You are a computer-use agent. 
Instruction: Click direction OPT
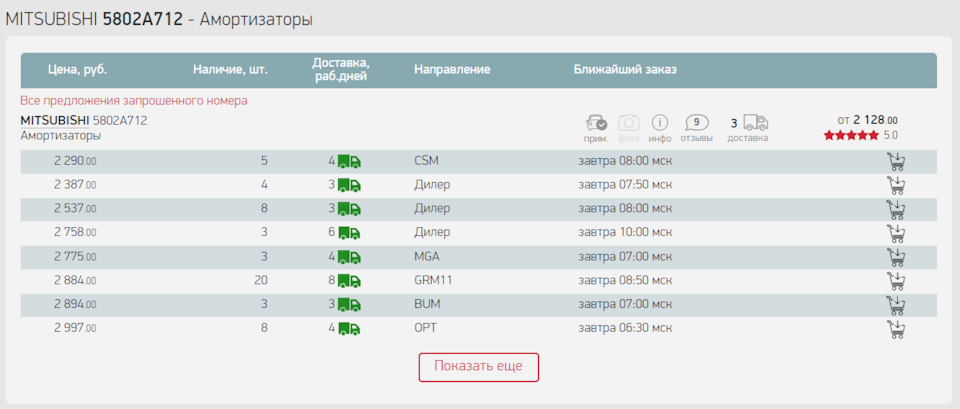tap(426, 329)
